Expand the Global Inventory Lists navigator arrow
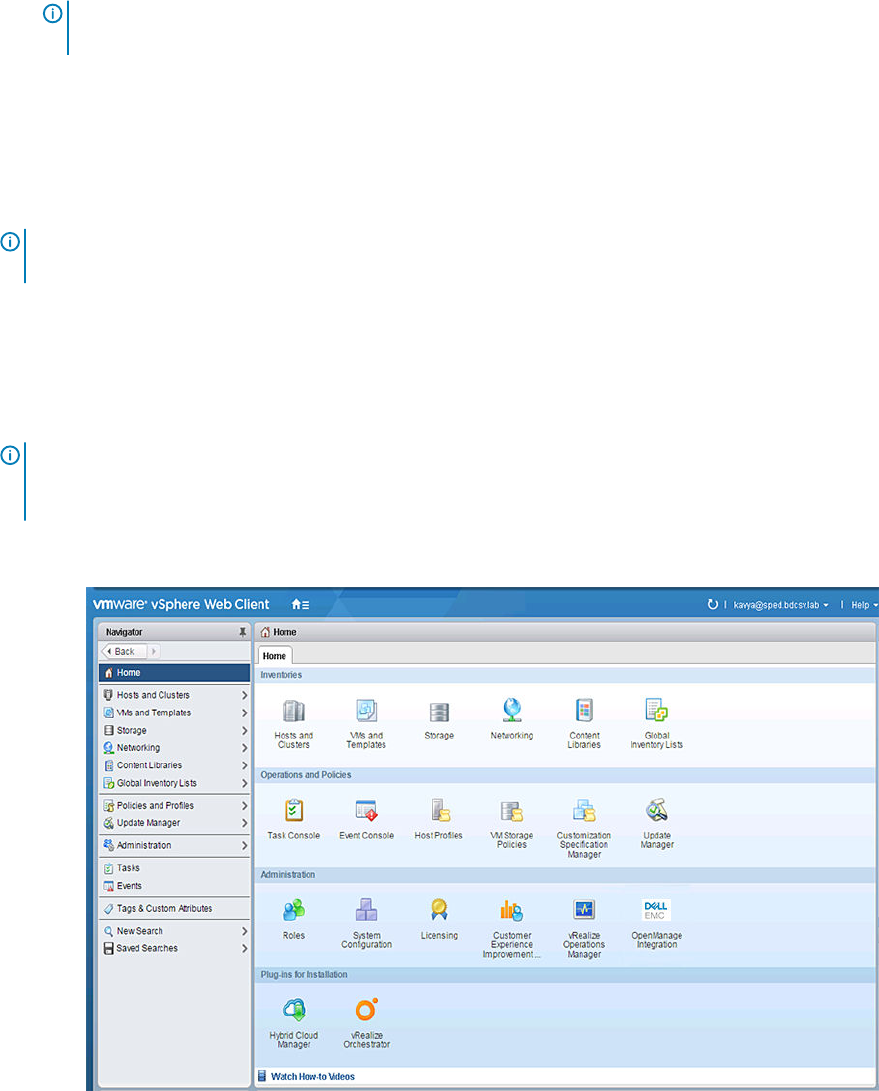 click(x=244, y=783)
